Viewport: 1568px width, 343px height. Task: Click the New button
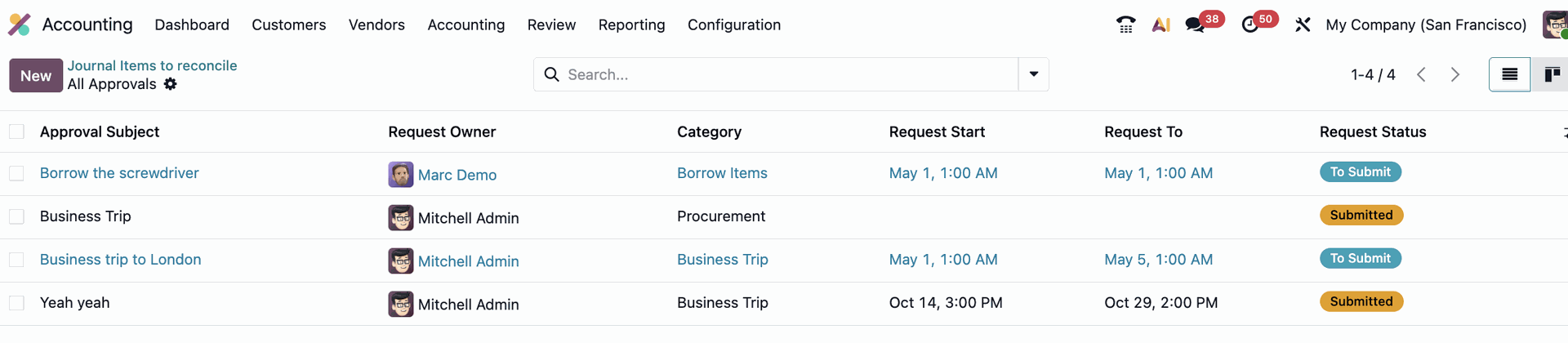[x=36, y=76]
